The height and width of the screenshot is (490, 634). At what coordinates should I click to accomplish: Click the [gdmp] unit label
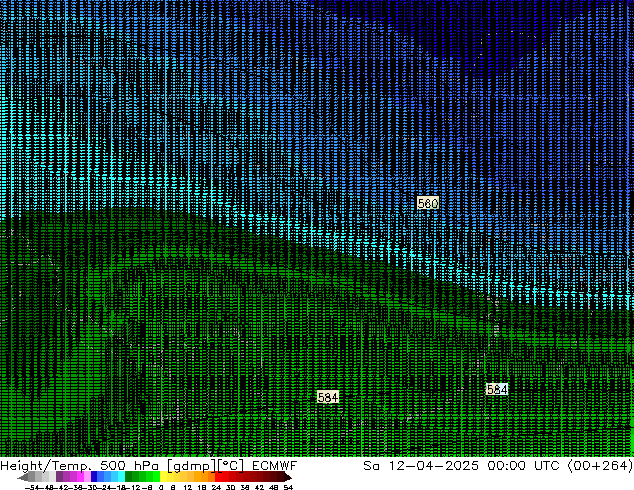191,466
